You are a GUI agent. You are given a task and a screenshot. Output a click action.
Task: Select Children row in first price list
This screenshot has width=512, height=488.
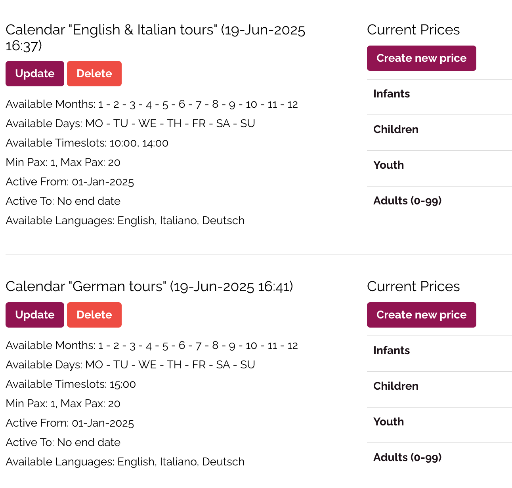coord(439,133)
